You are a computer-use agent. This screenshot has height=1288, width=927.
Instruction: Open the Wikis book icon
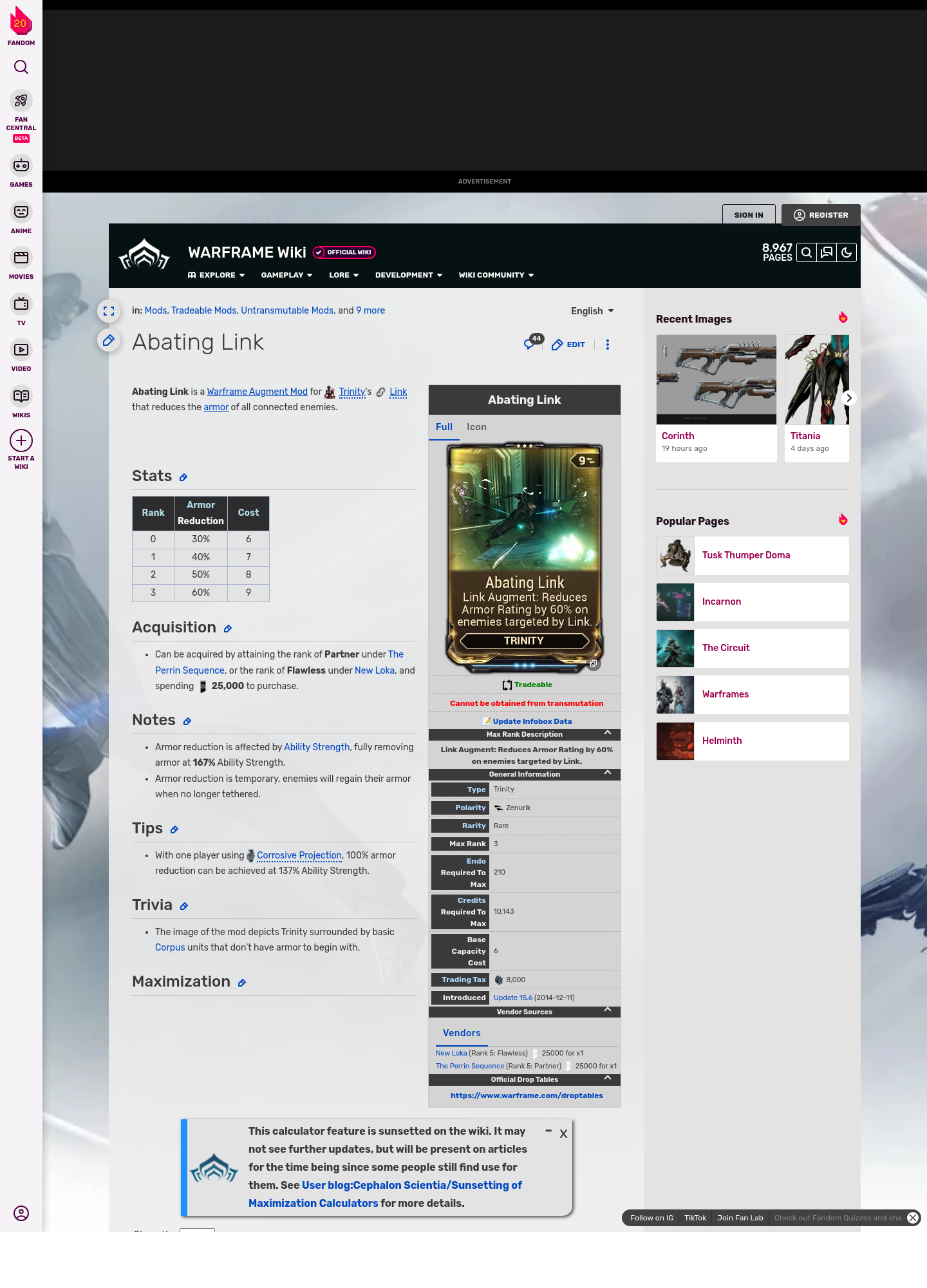(21, 396)
